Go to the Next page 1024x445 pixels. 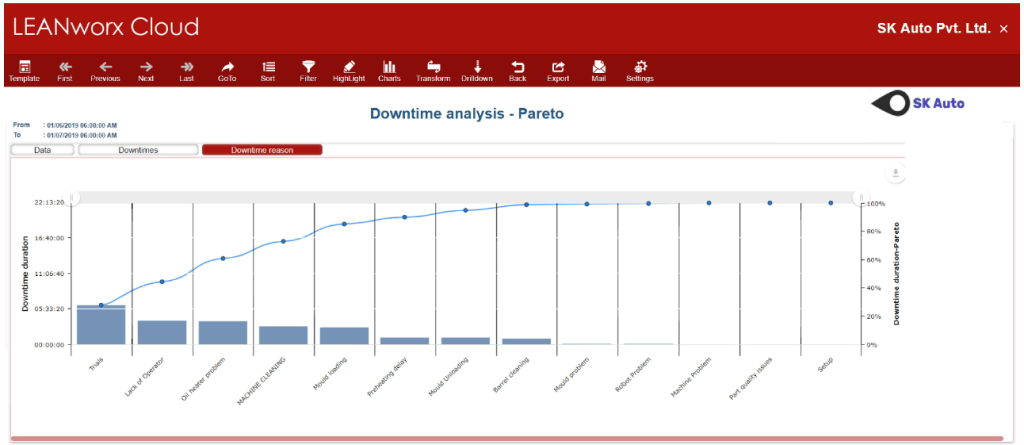(146, 71)
